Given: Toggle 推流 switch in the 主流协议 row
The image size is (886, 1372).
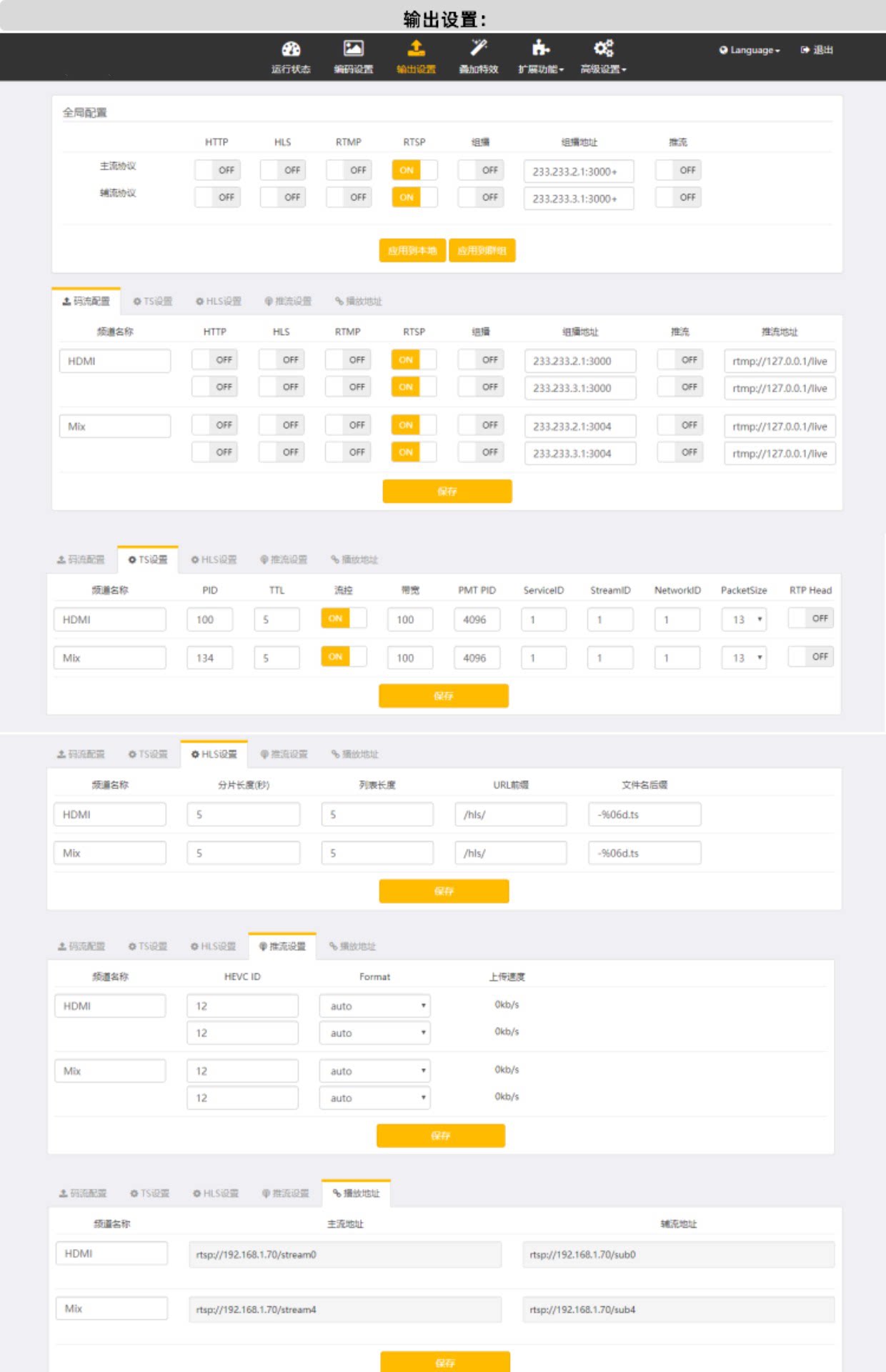Looking at the screenshot, I should pos(678,170).
